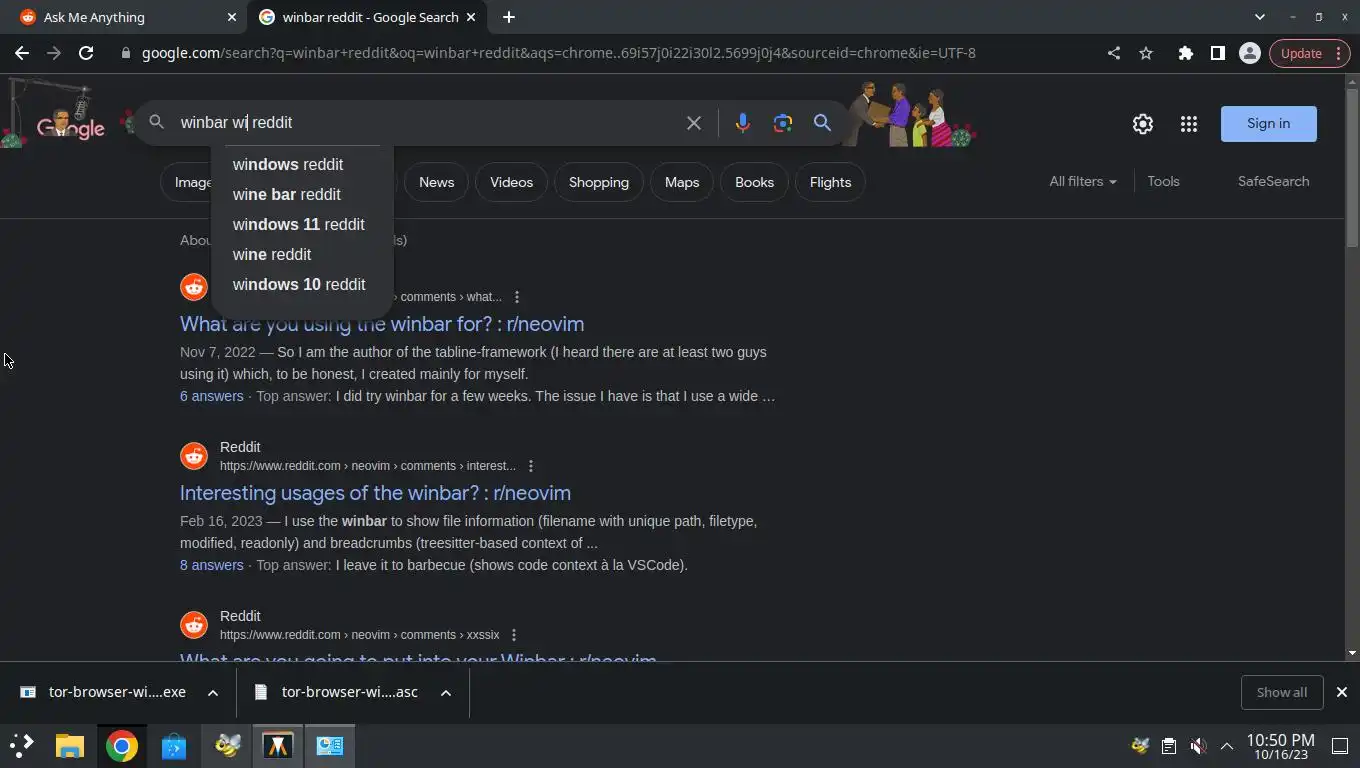This screenshot has height=768, width=1360.
Task: Open search Tools
Action: point(1163,181)
